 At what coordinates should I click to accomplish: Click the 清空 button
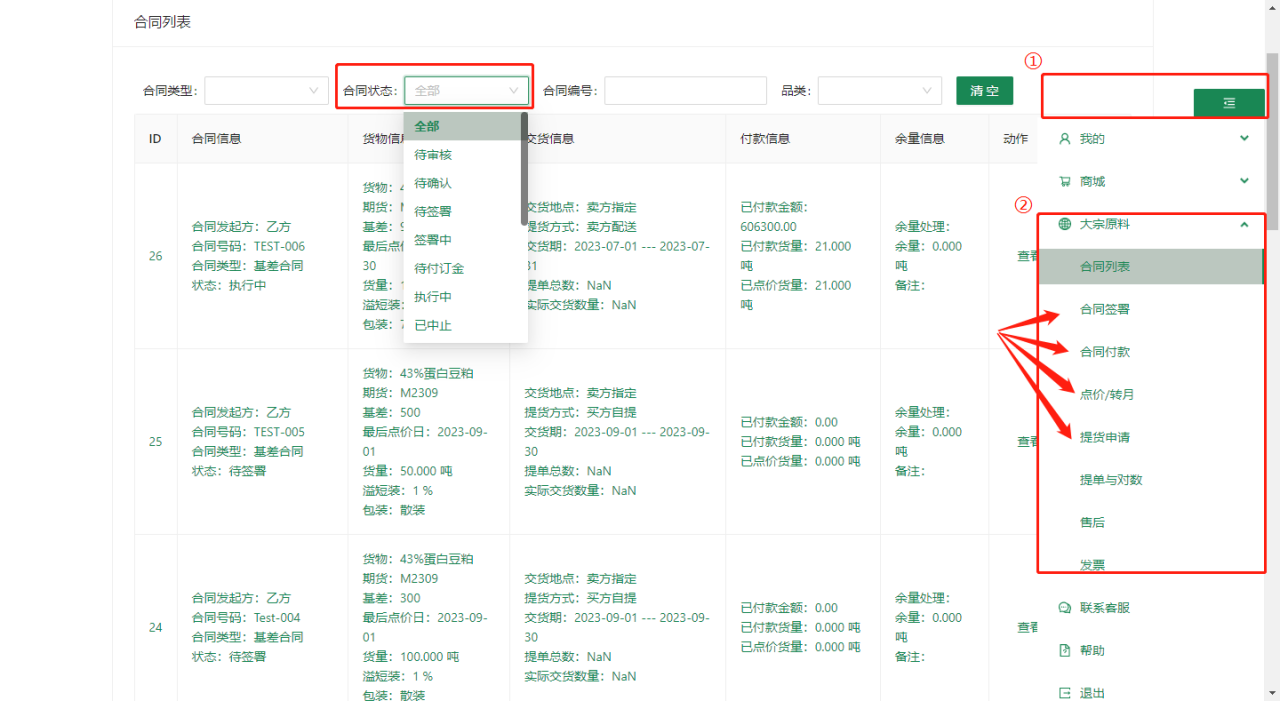click(984, 90)
